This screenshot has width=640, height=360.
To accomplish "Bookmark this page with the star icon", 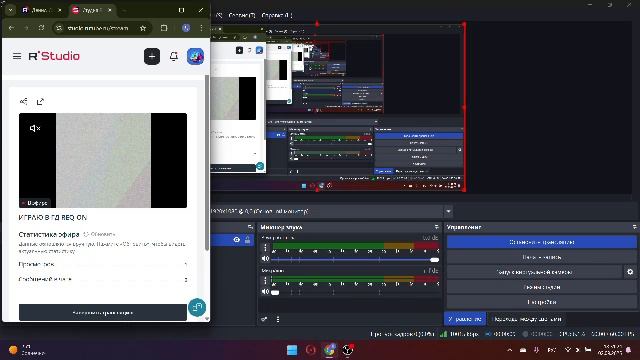I will pyautogui.click(x=143, y=28).
